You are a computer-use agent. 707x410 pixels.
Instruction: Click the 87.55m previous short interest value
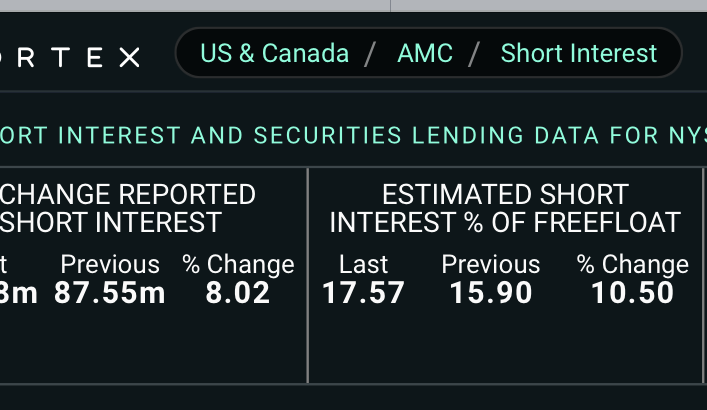(x=110, y=293)
